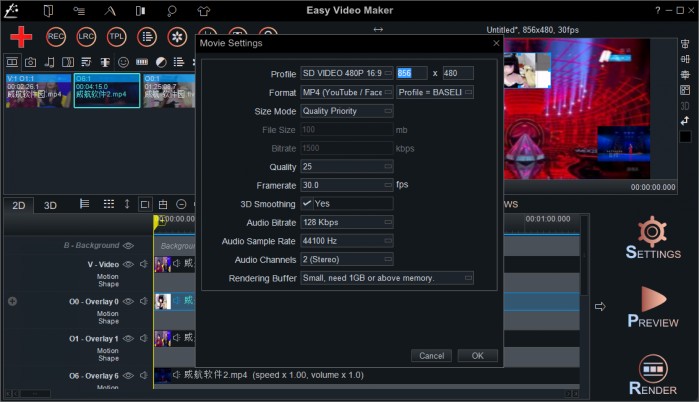The height and width of the screenshot is (402, 699).
Task: Click the Render film icon
Action: coord(653,368)
